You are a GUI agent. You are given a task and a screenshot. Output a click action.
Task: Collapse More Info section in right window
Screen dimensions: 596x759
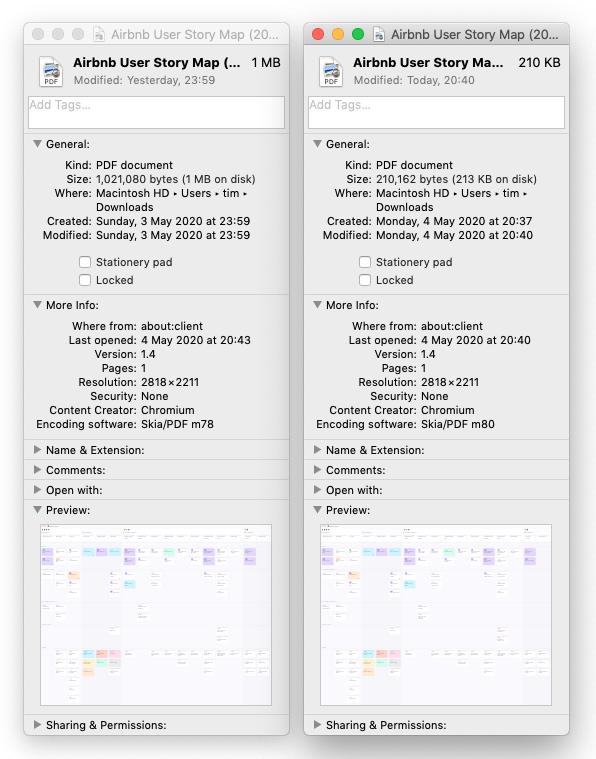[317, 305]
